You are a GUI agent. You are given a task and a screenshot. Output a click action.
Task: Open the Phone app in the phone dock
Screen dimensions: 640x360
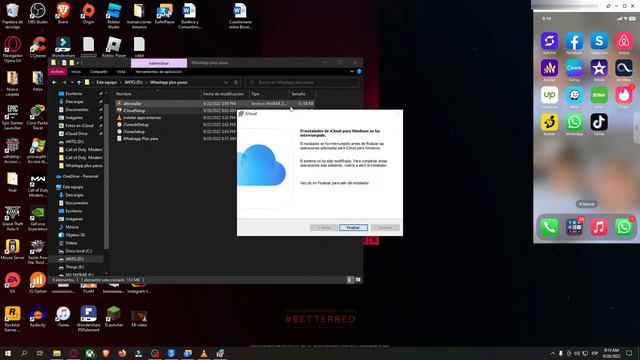click(549, 227)
